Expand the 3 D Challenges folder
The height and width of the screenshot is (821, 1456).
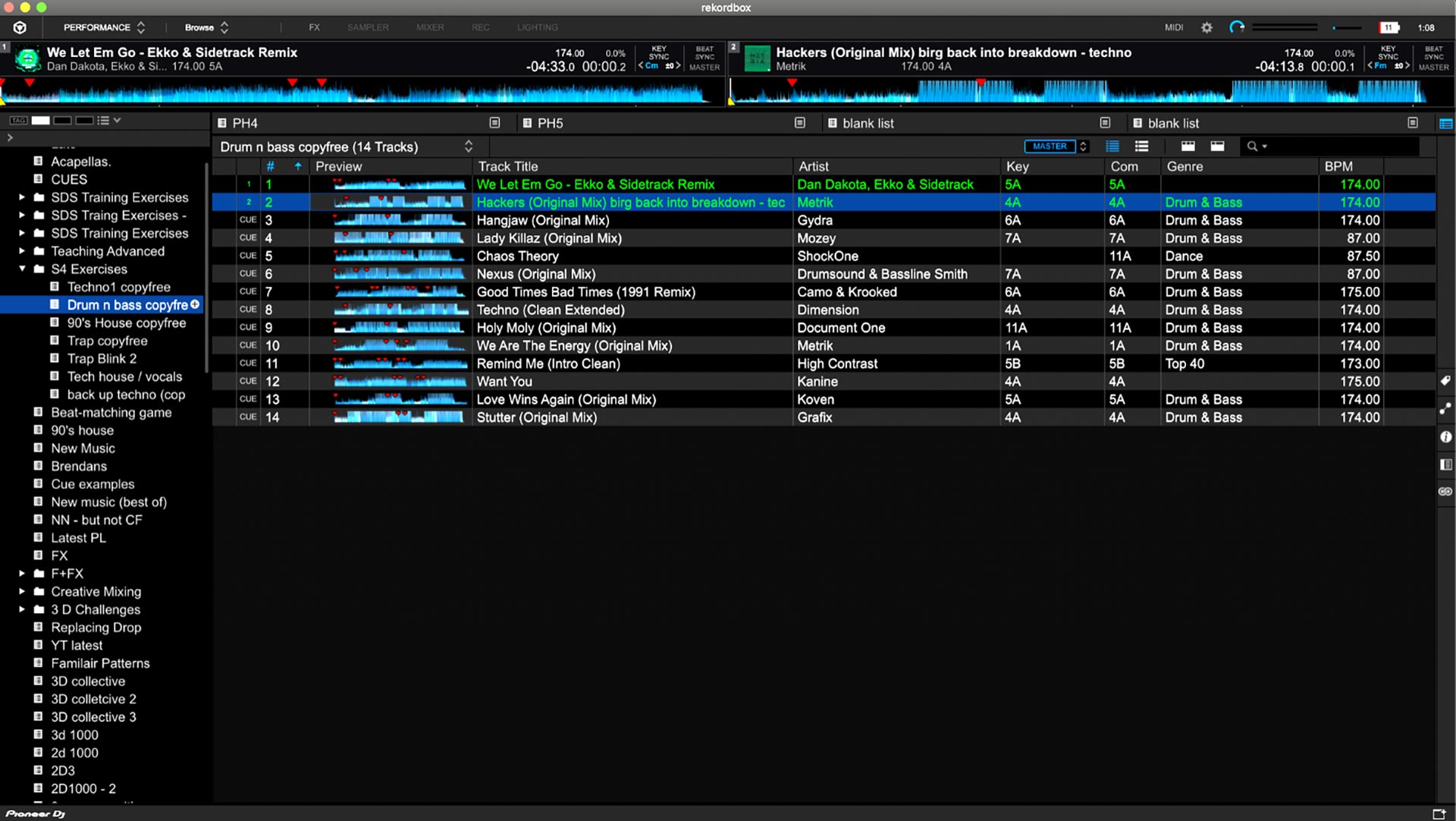tap(22, 609)
